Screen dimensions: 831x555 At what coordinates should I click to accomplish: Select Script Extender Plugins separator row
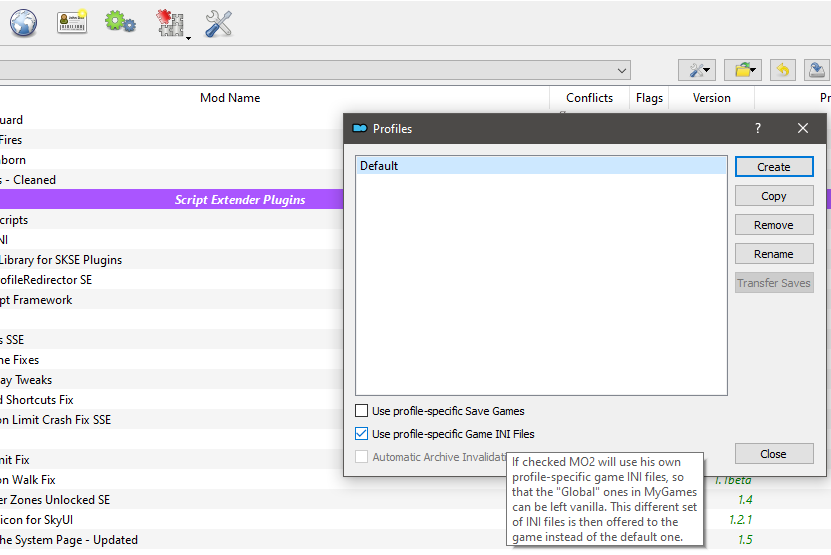point(172,200)
